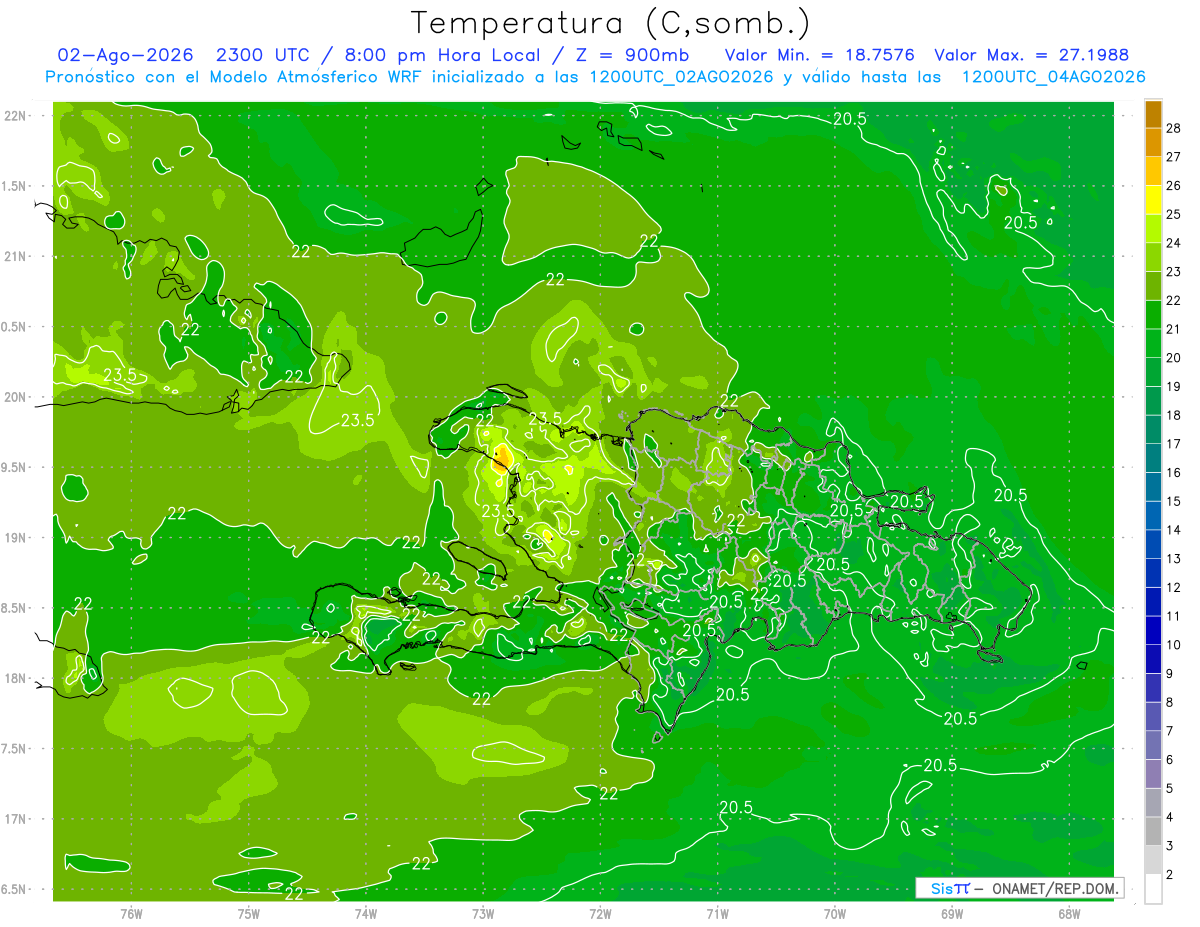Click color scale label "7"
The width and height of the screenshot is (1200, 927).
[1170, 731]
